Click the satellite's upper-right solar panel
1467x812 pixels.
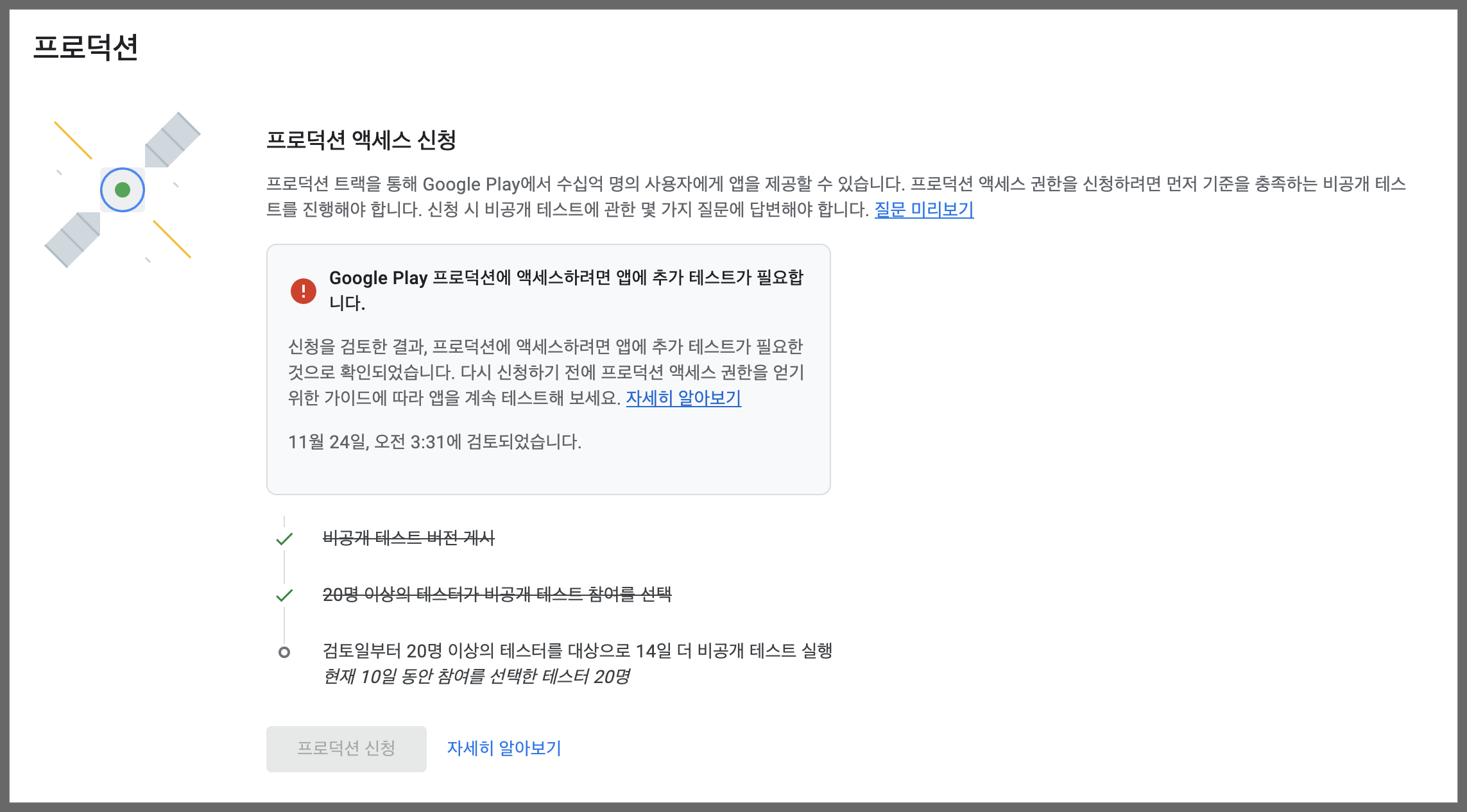(171, 140)
